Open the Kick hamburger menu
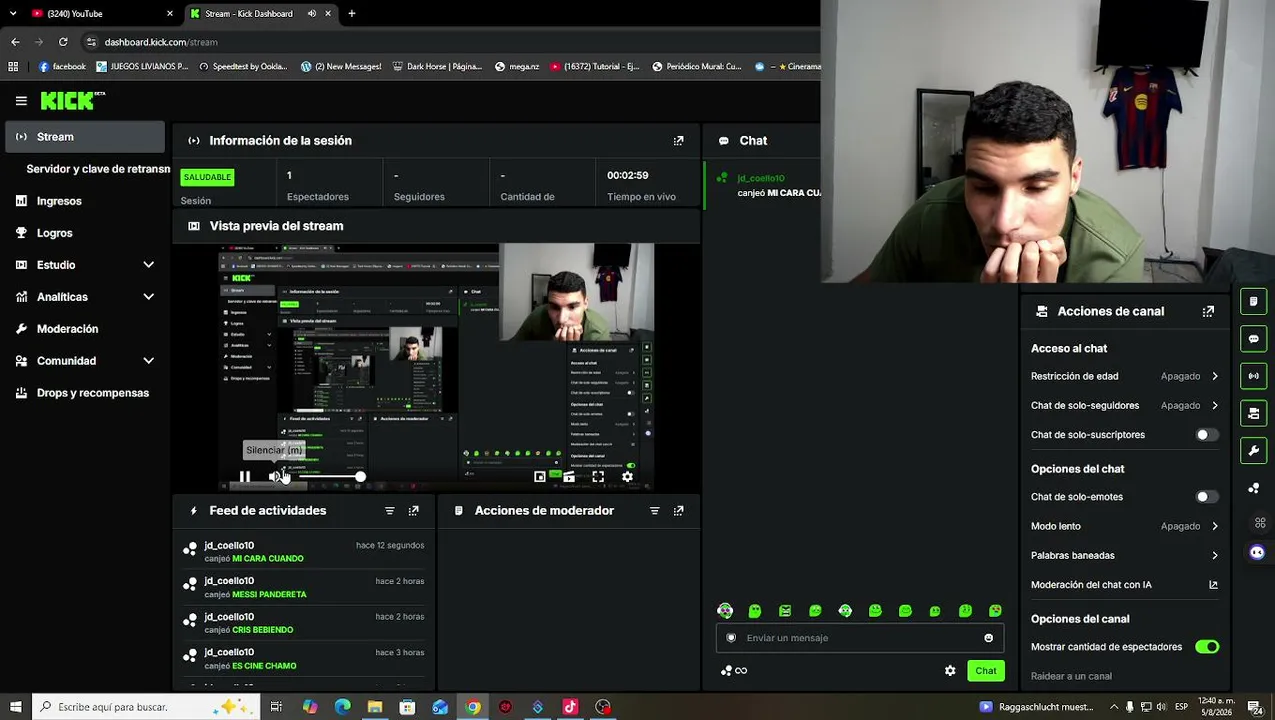 21,100
